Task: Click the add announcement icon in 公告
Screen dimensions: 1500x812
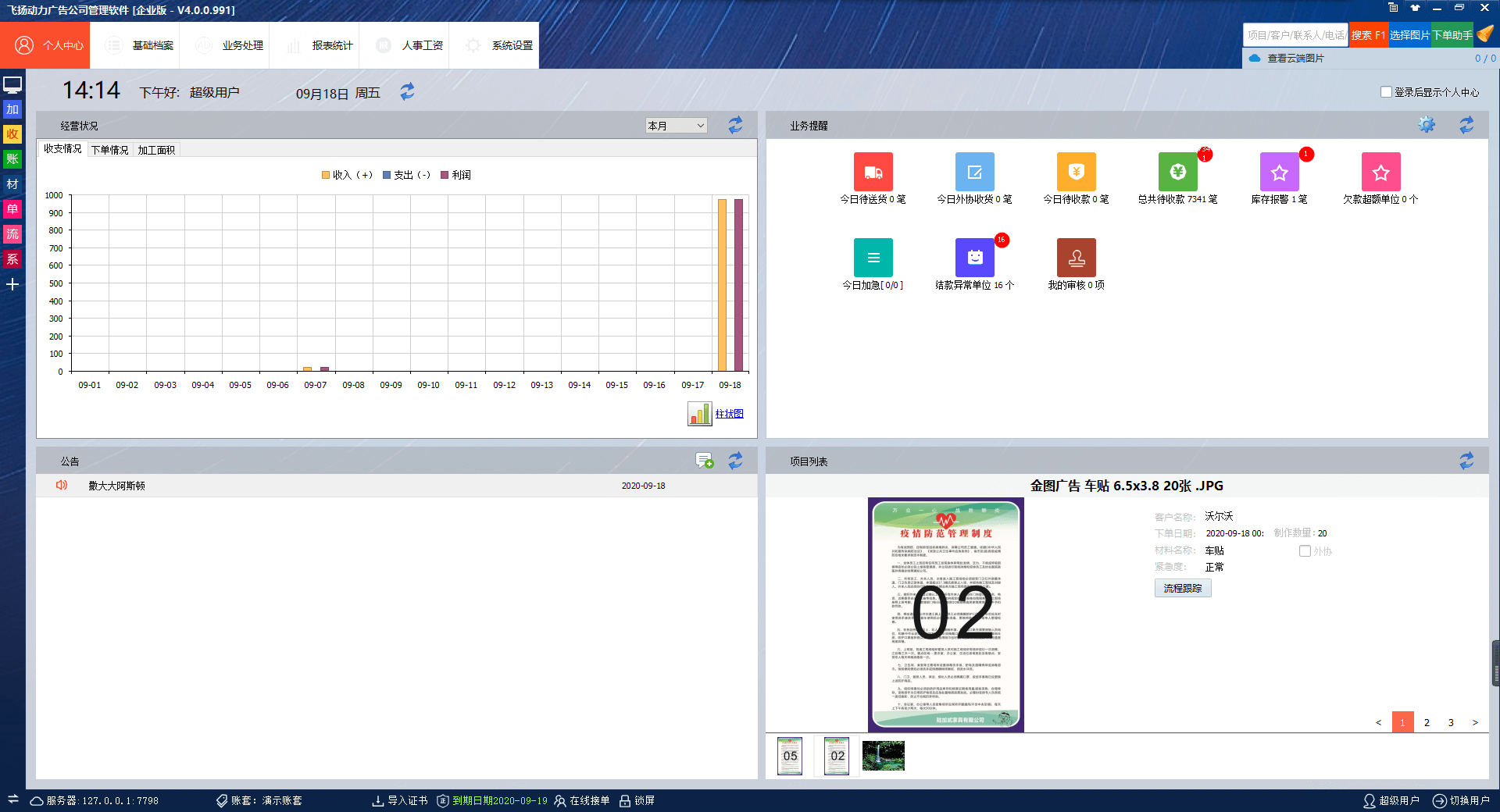Action: coord(704,461)
